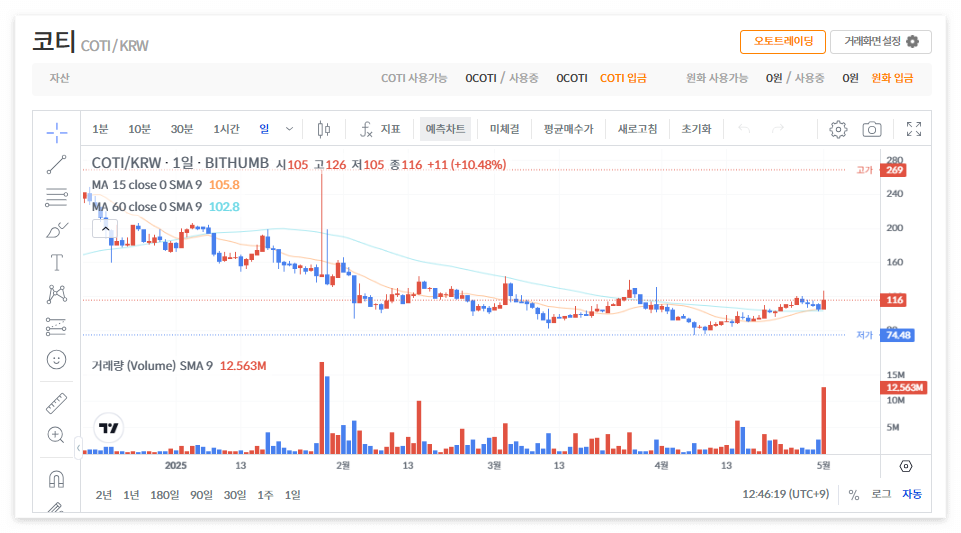961x533 pixels.
Task: Click the redo arrow in chart toolbar
Action: [x=778, y=129]
